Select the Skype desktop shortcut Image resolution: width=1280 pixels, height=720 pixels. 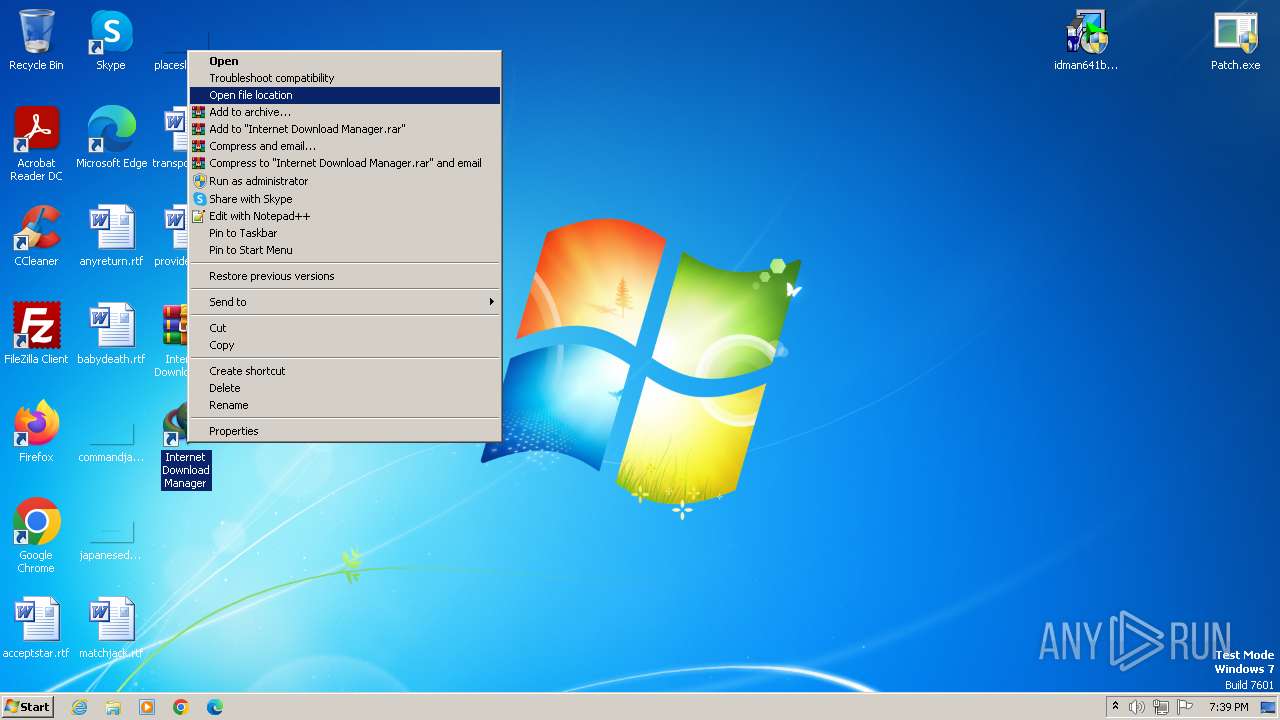111,40
